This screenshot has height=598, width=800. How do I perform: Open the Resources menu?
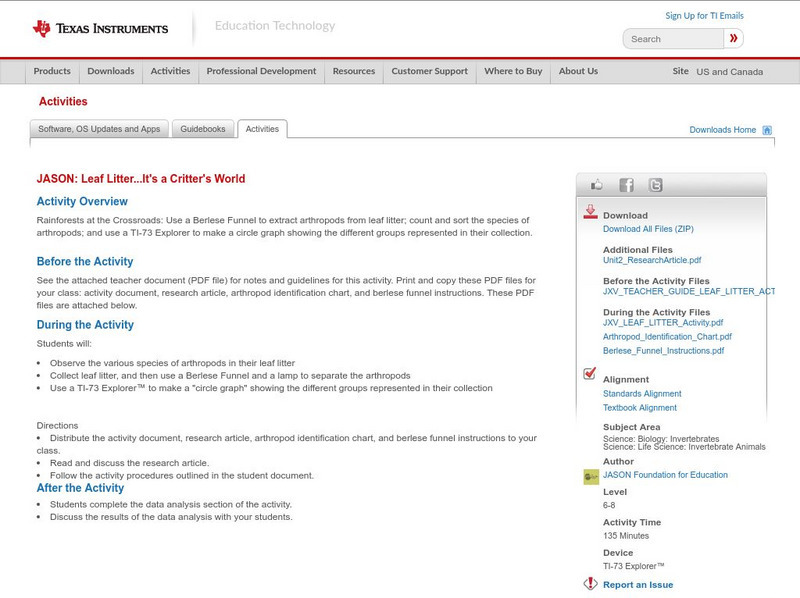354,71
